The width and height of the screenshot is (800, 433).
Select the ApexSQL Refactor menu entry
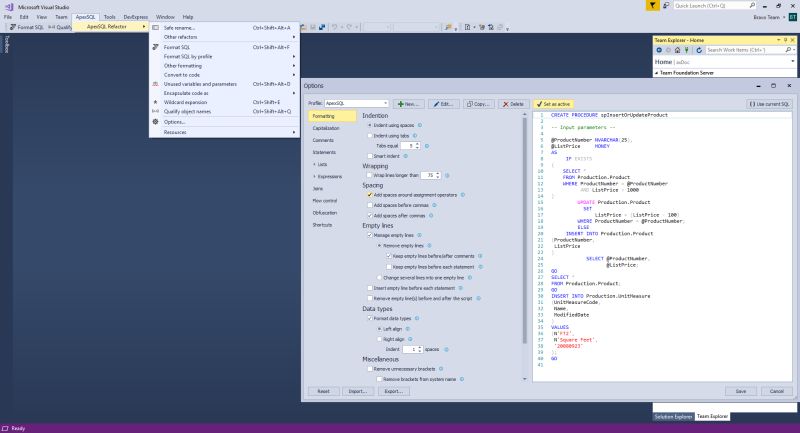point(110,27)
